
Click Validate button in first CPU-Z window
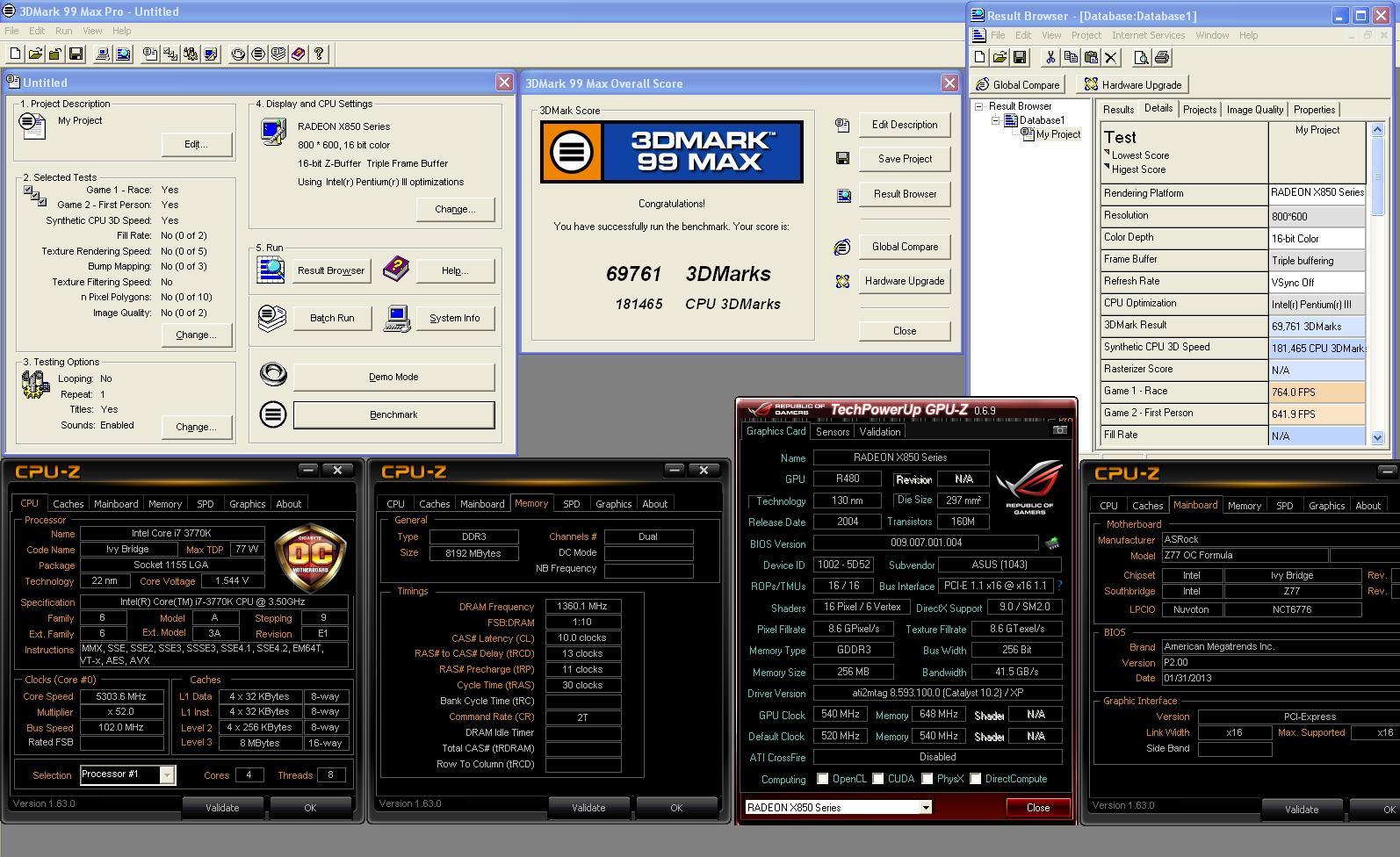(x=222, y=808)
